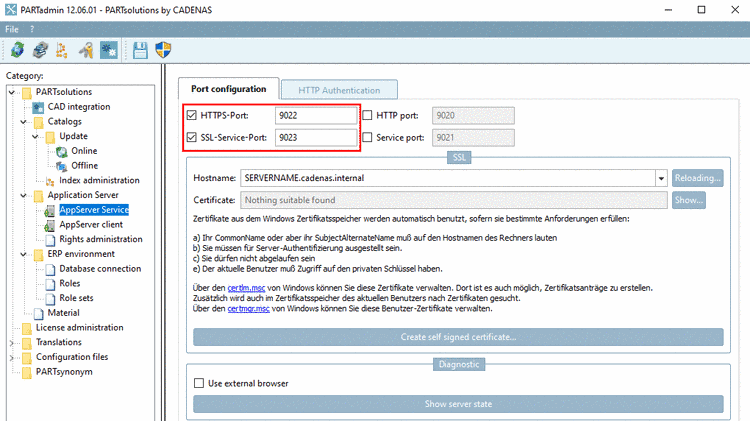Click the Role sets page icon
Viewport: 750px width, 421px height.
(50, 299)
